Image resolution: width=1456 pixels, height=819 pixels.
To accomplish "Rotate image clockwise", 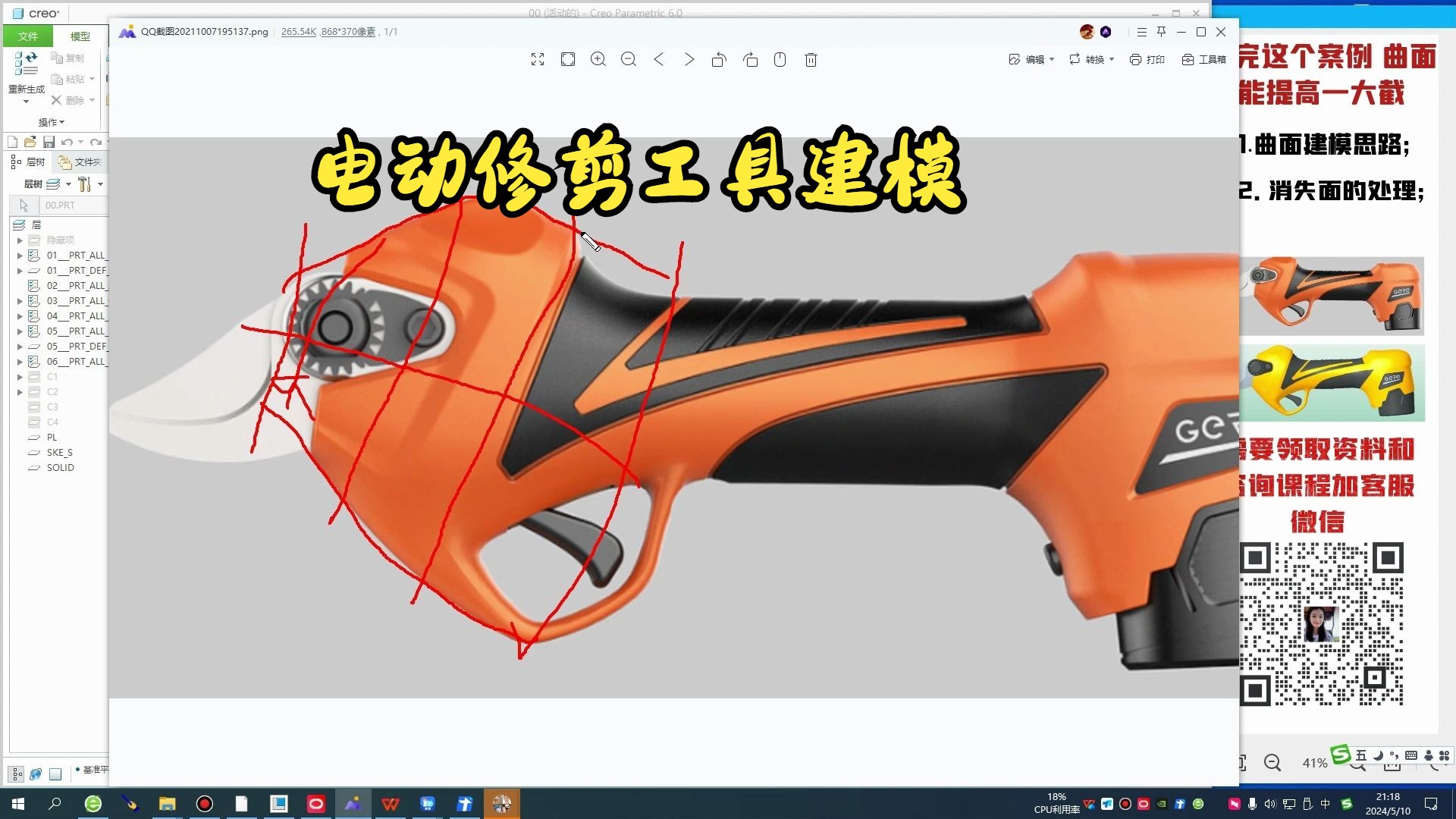I will 750,59.
